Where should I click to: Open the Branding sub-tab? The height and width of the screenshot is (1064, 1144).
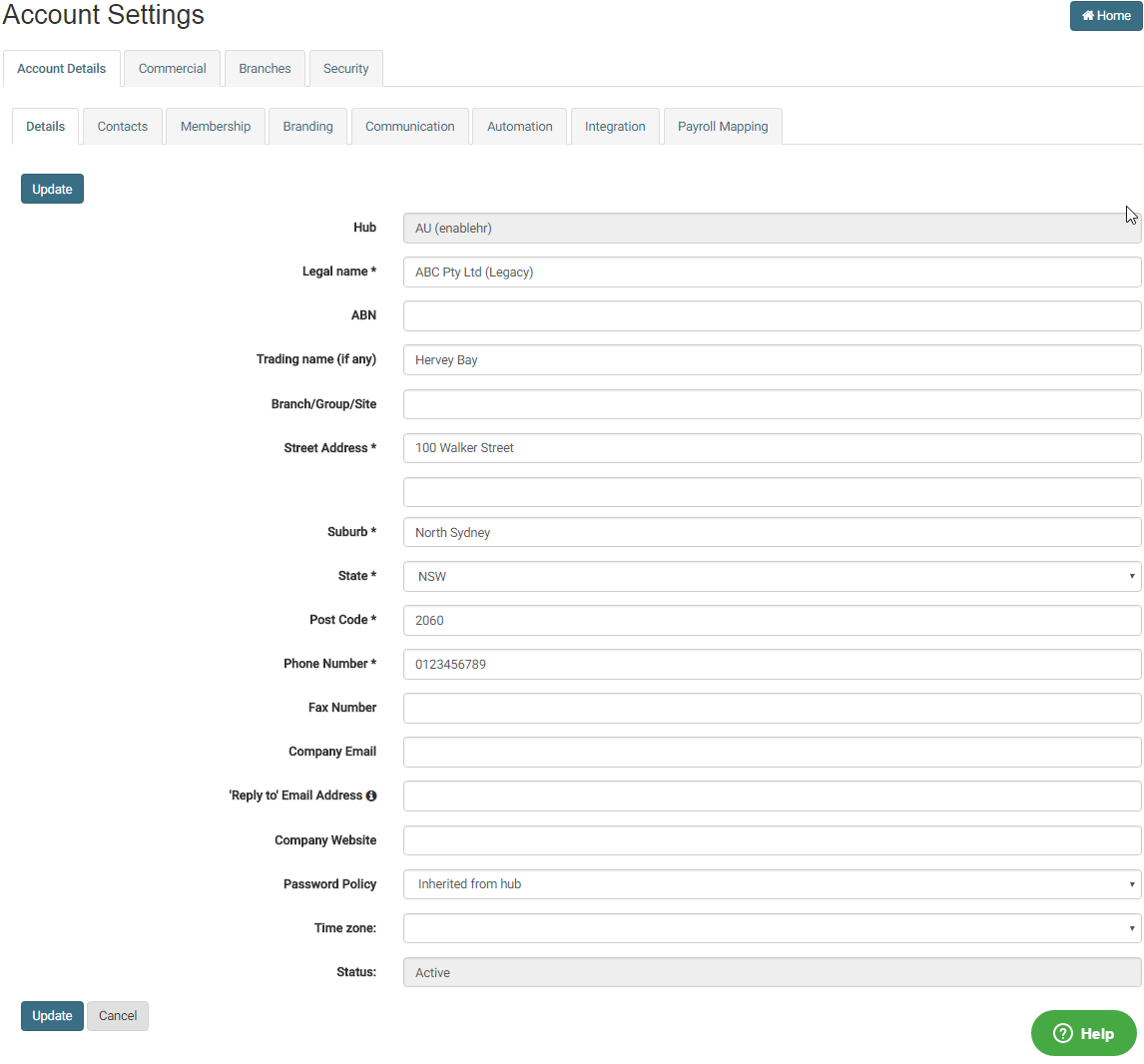click(307, 127)
